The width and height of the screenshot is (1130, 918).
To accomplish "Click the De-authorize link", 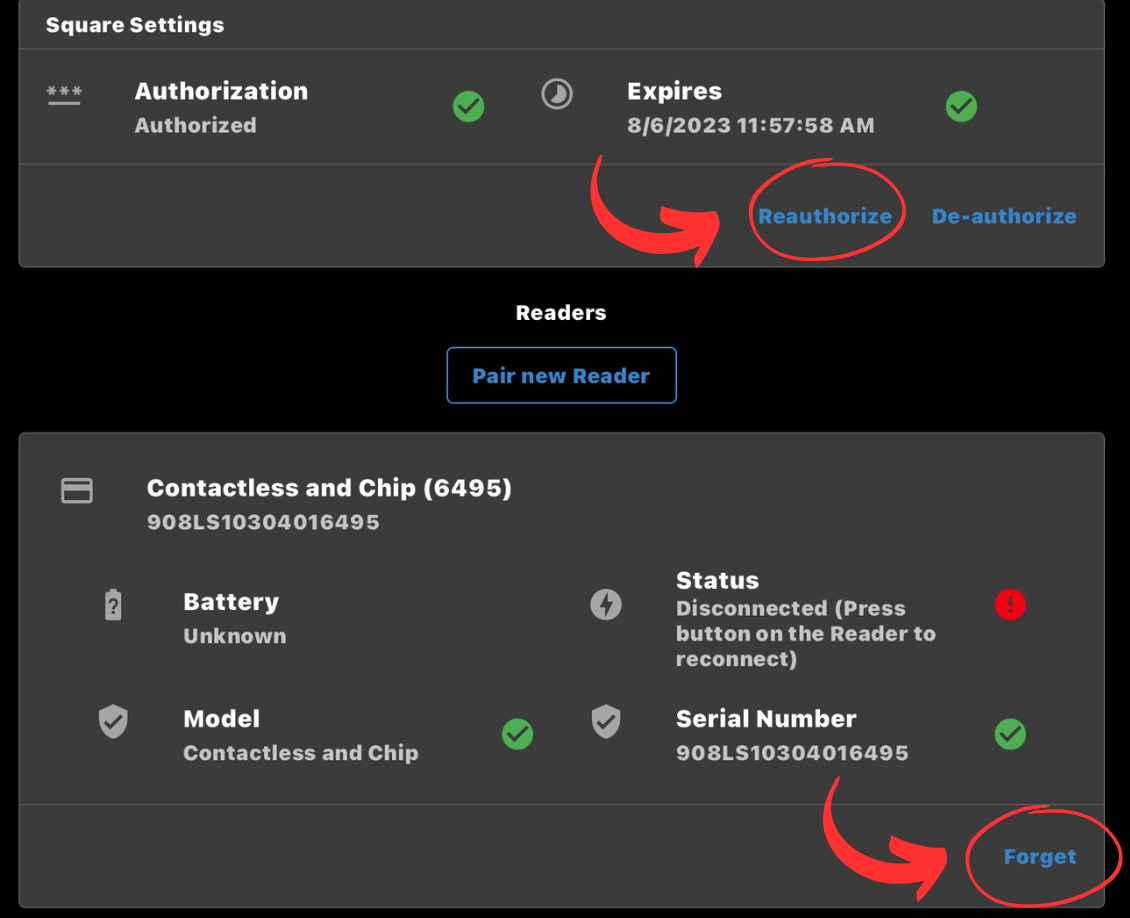I will [1004, 216].
